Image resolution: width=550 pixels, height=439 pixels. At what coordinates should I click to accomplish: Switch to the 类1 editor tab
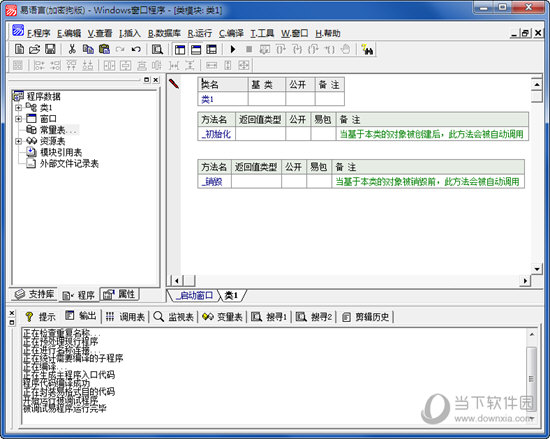[x=232, y=295]
